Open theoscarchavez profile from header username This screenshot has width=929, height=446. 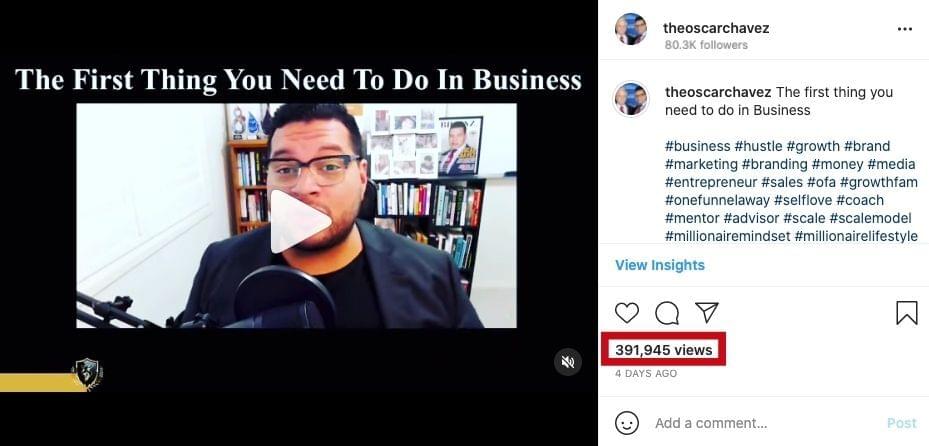click(716, 28)
